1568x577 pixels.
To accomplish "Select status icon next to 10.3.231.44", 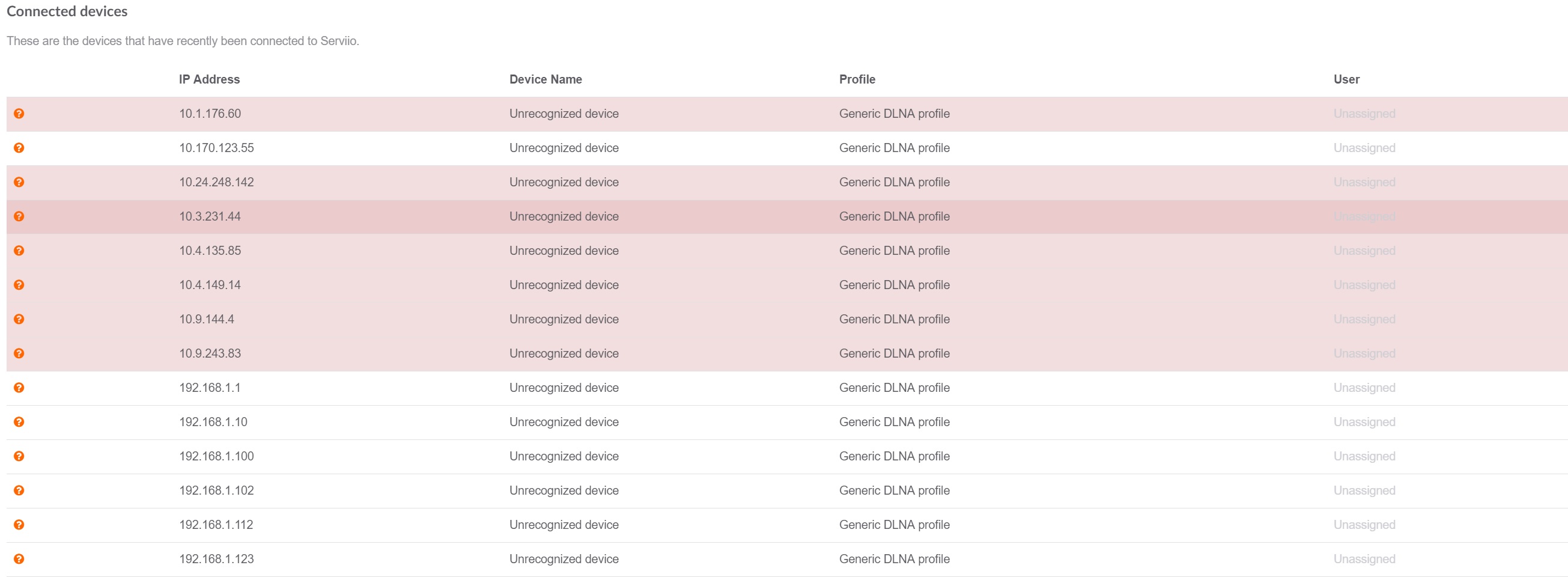I will coord(19,216).
